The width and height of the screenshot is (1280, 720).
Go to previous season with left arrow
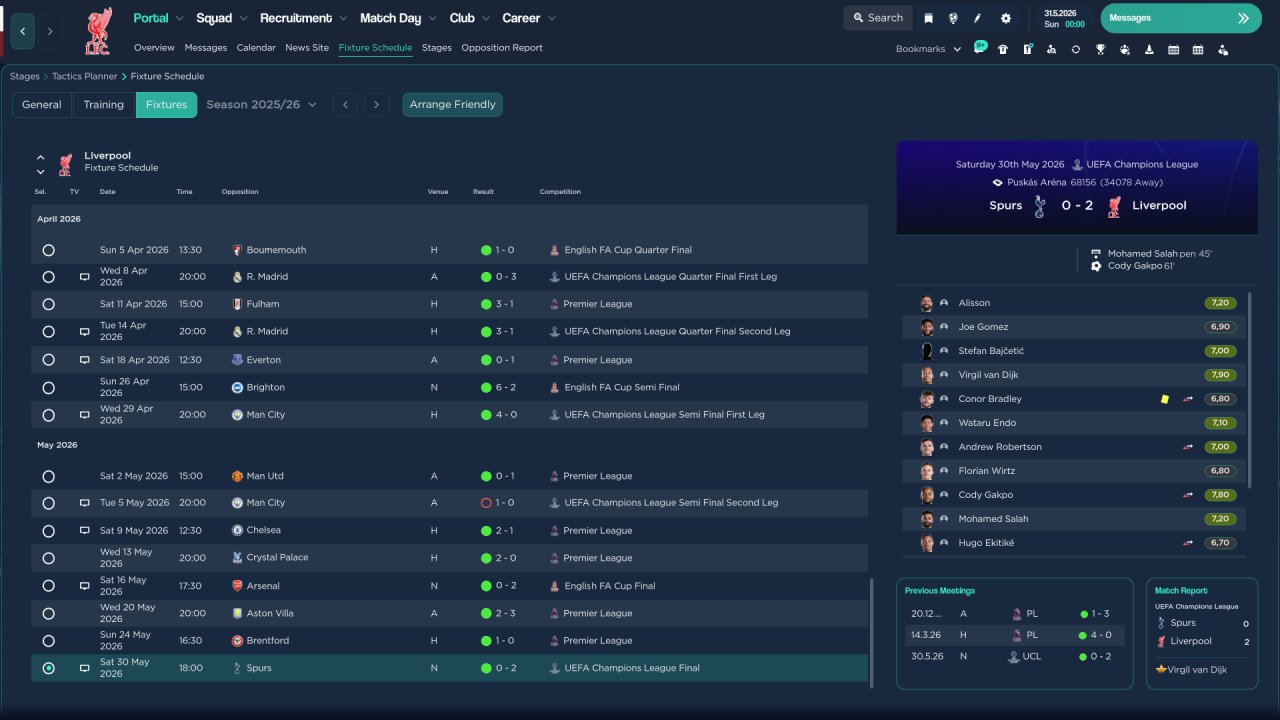[x=345, y=105]
